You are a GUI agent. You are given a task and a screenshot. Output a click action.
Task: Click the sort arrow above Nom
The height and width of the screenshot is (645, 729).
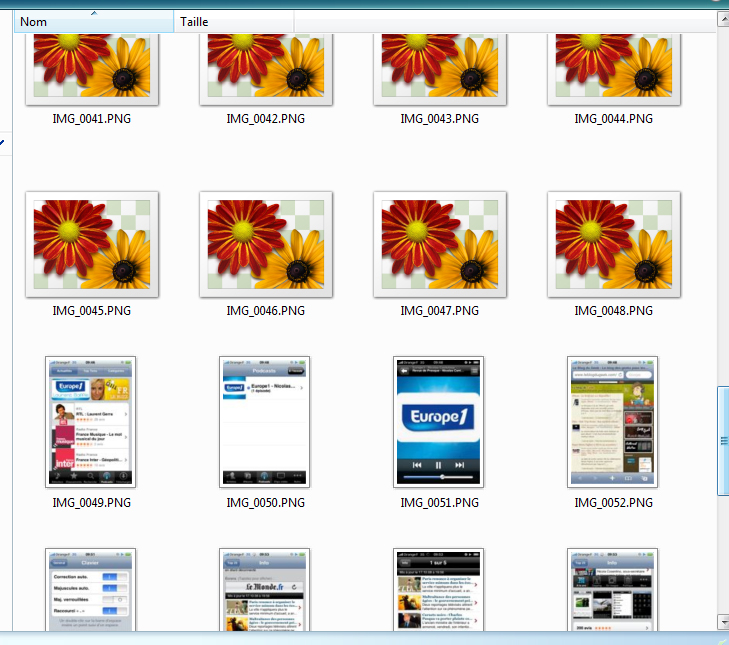pyautogui.click(x=93, y=13)
